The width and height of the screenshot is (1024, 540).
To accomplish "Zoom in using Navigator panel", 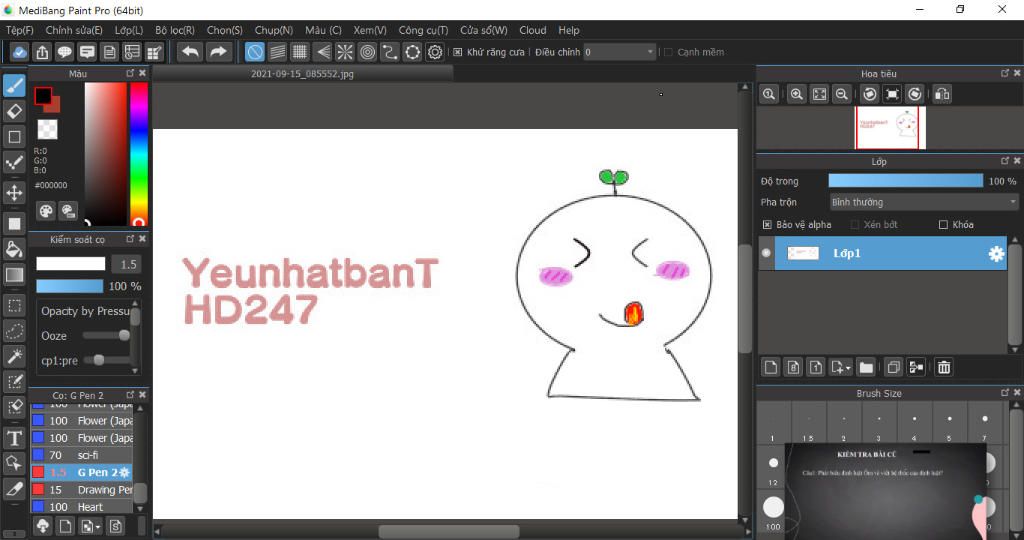I will [x=796, y=94].
